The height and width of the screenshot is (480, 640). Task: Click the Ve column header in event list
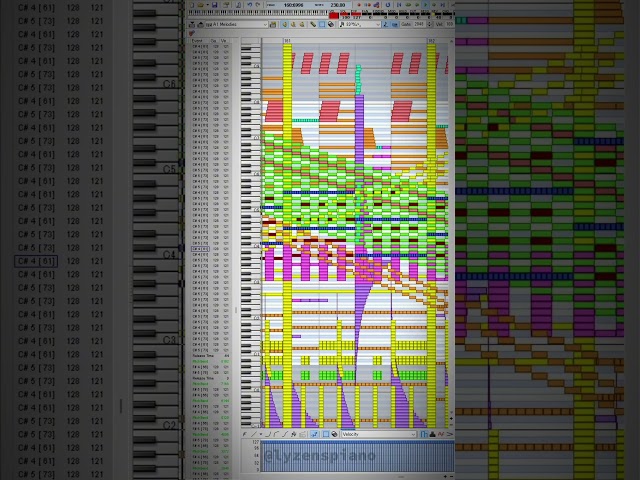point(223,41)
